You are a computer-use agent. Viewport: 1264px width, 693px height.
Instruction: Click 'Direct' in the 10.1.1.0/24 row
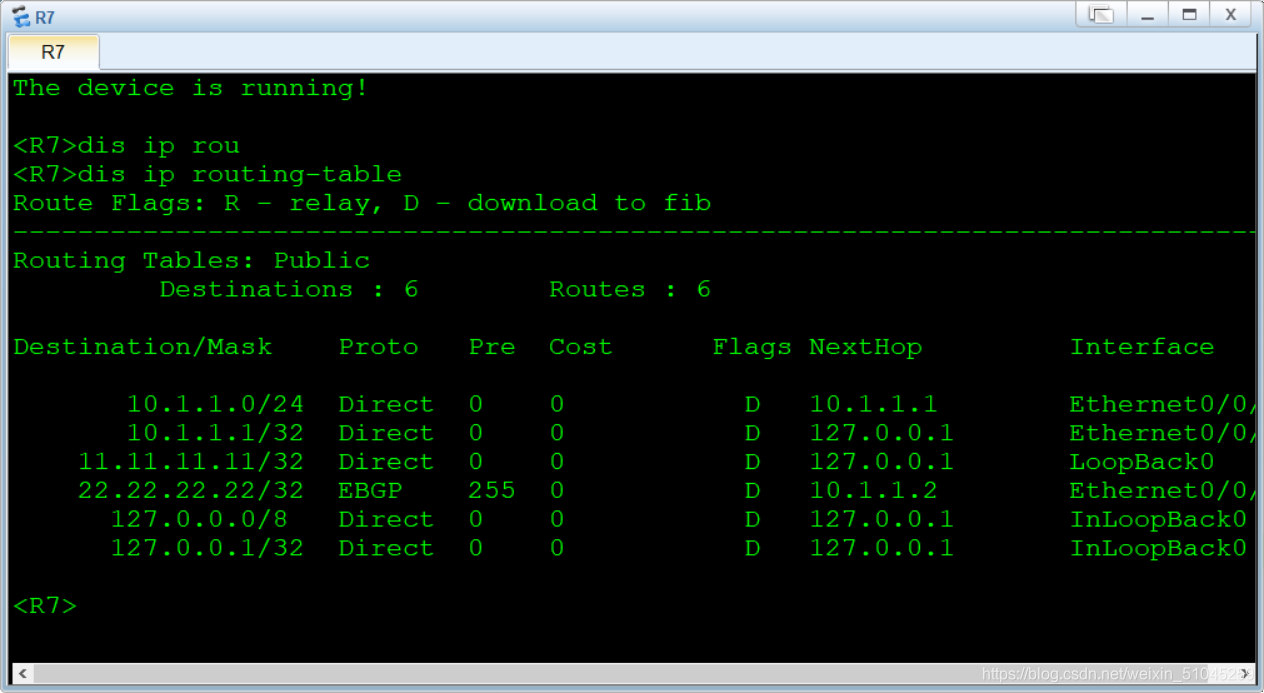pyautogui.click(x=386, y=405)
